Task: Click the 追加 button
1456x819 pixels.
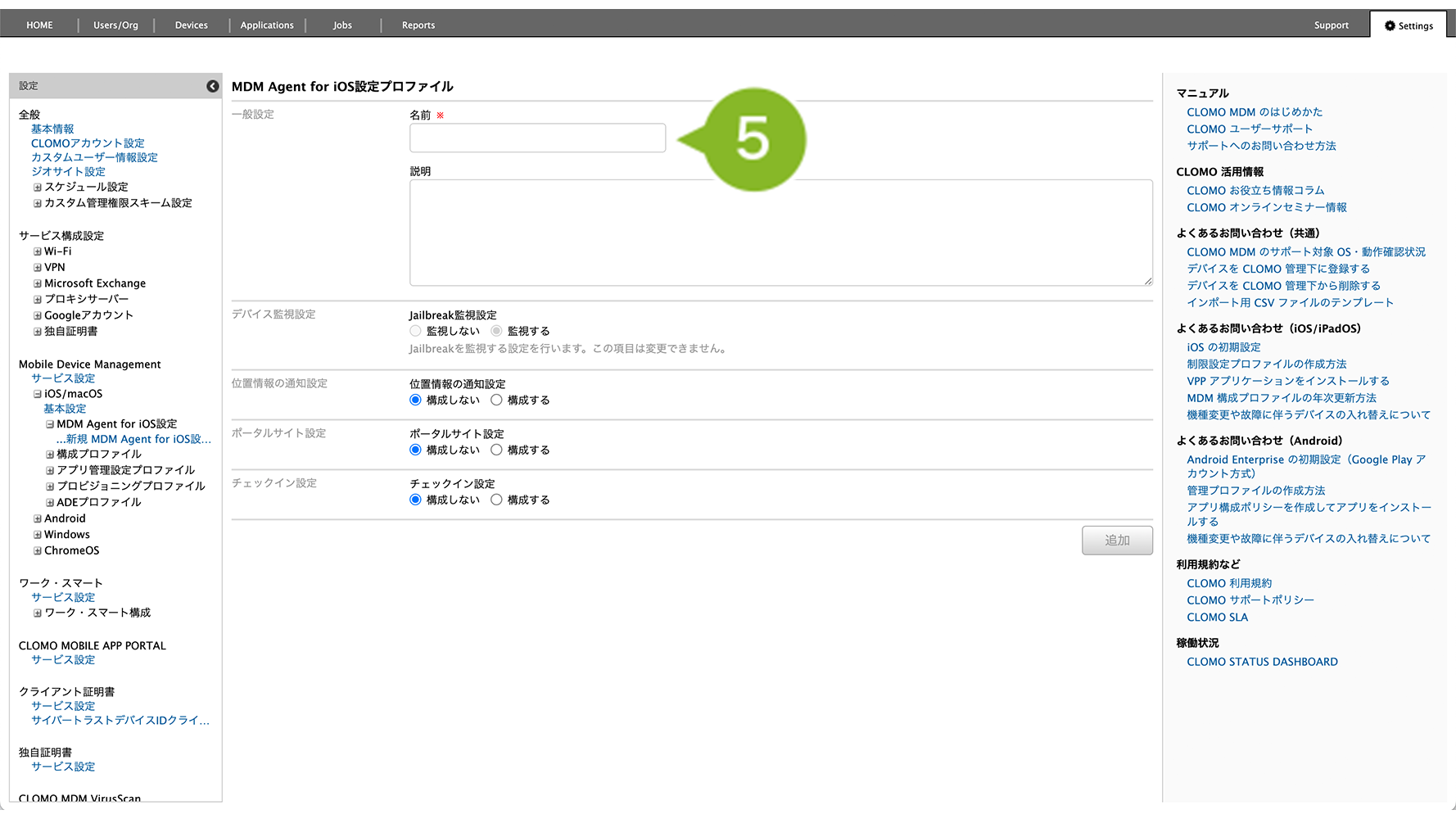Action: click(1116, 541)
